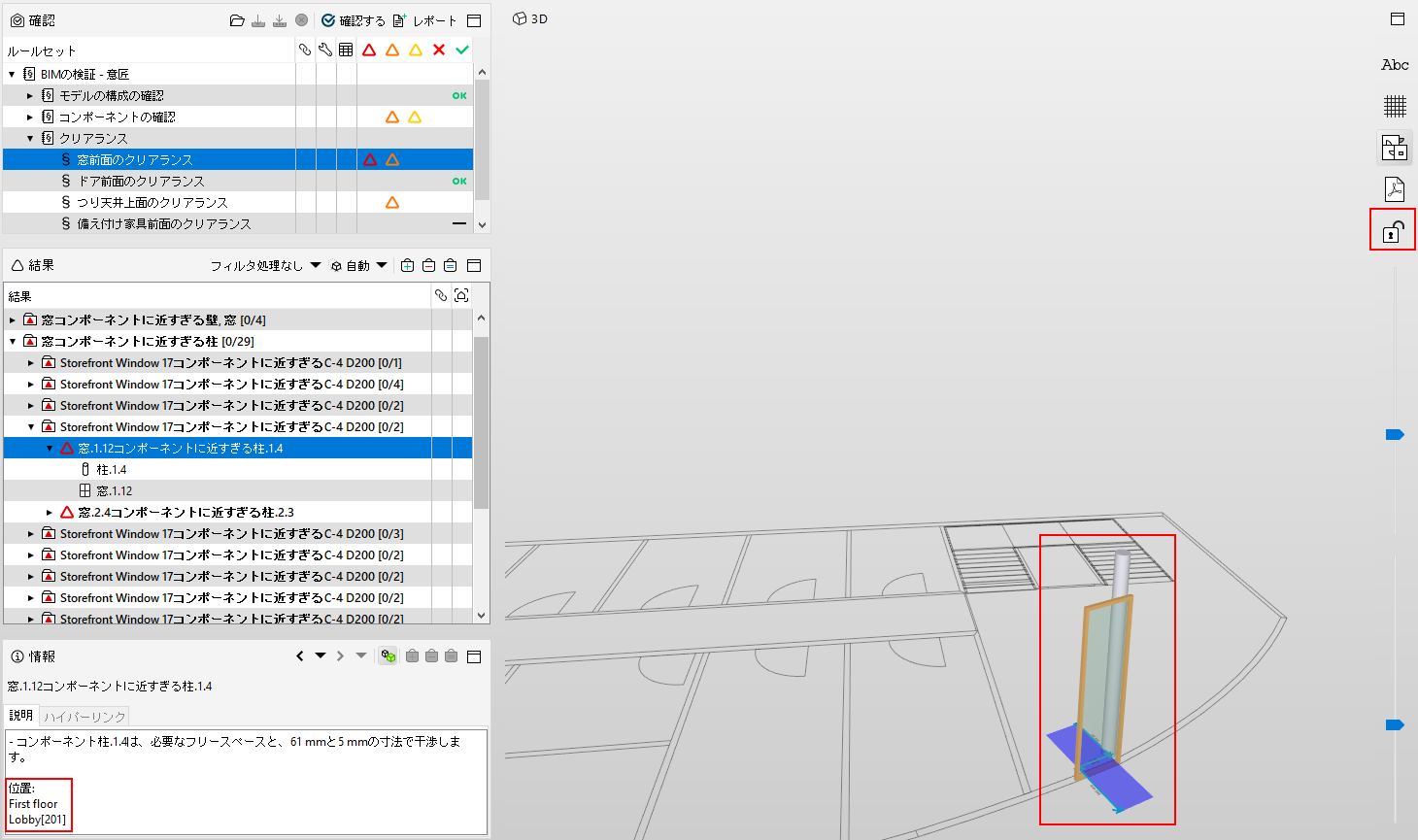The width and height of the screenshot is (1418, 840).
Task: Click the PDF document icon in 3D toolbar
Action: (x=1395, y=189)
